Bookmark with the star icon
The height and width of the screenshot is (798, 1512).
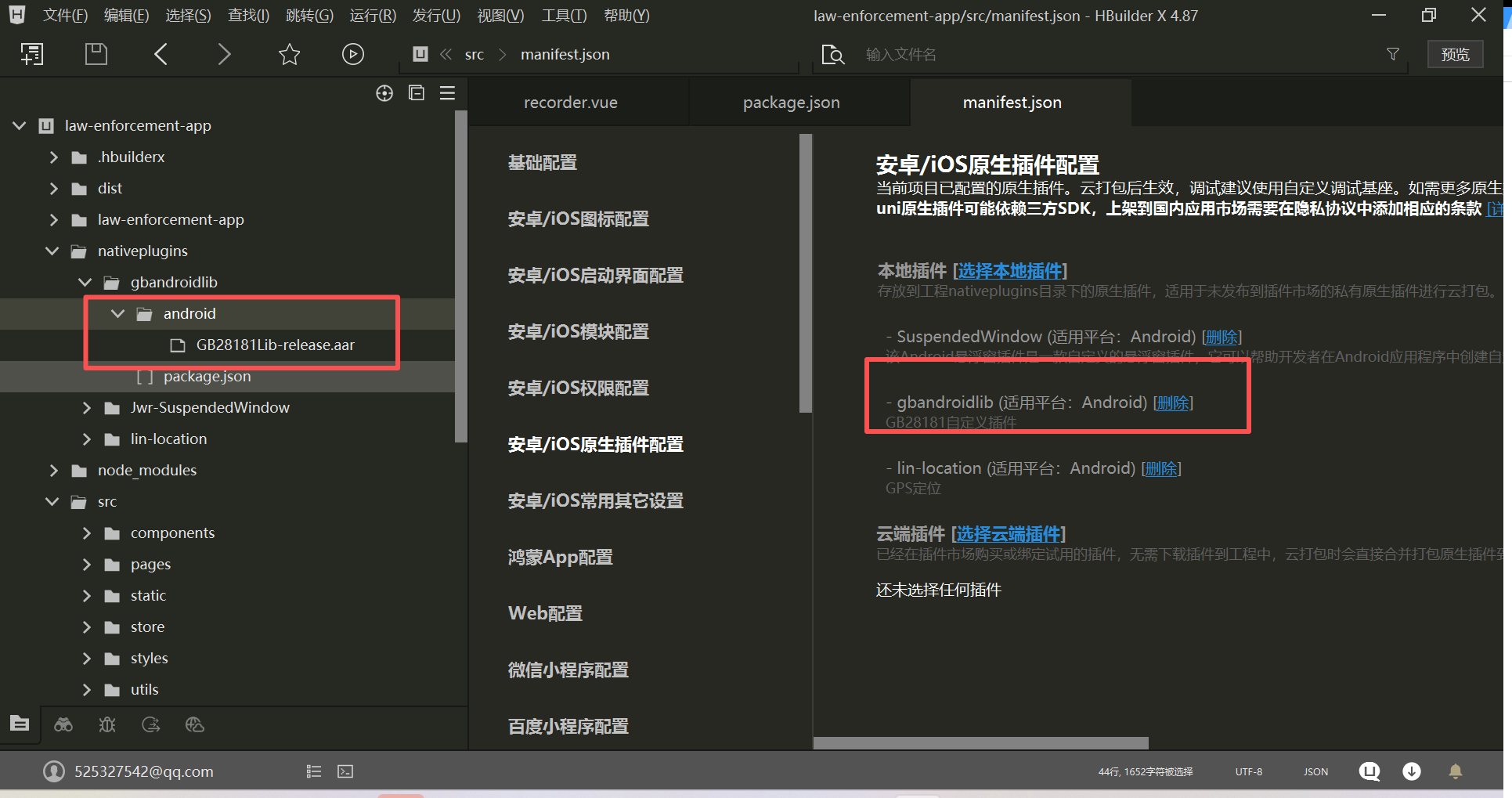pyautogui.click(x=289, y=54)
